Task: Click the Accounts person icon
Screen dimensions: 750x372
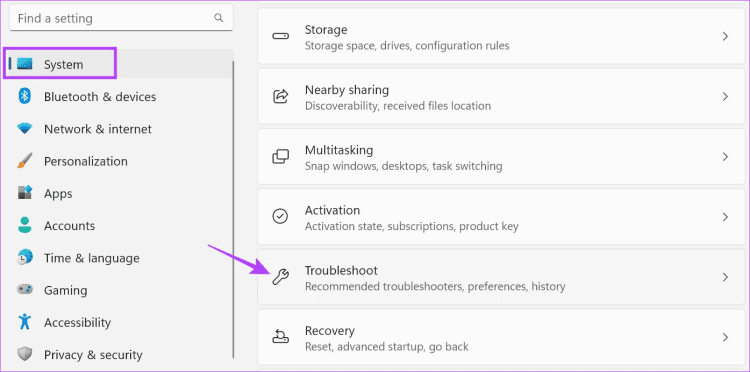Action: click(24, 225)
